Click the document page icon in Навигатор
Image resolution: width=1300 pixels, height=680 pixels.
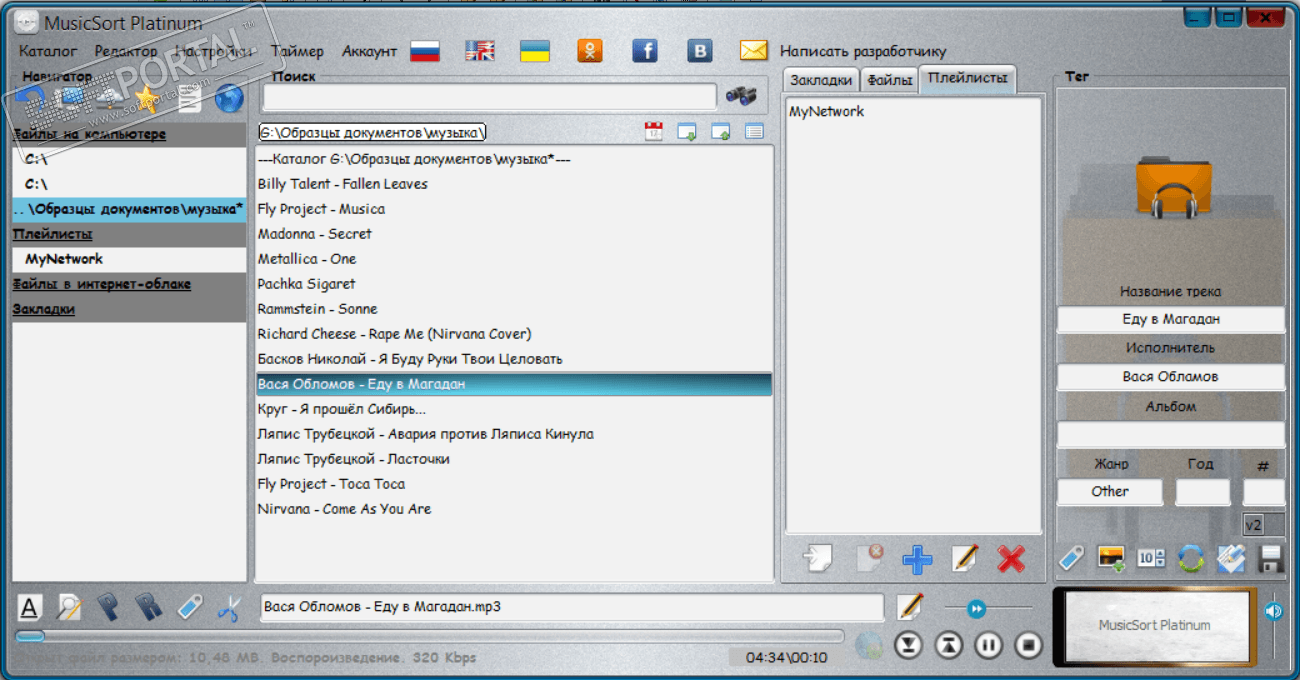pos(189,98)
